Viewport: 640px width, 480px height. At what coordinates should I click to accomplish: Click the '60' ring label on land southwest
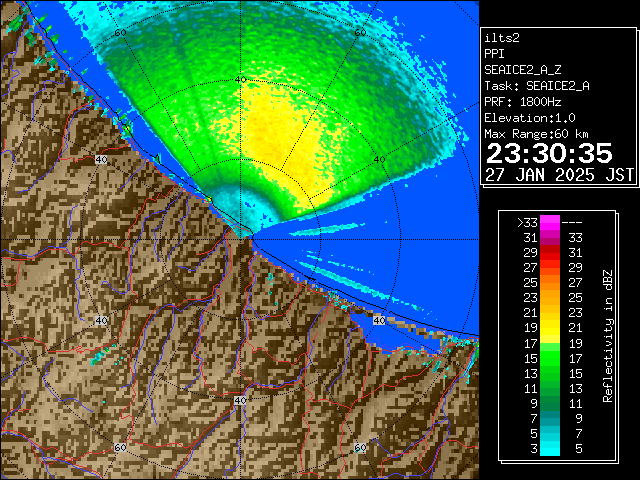(120, 447)
